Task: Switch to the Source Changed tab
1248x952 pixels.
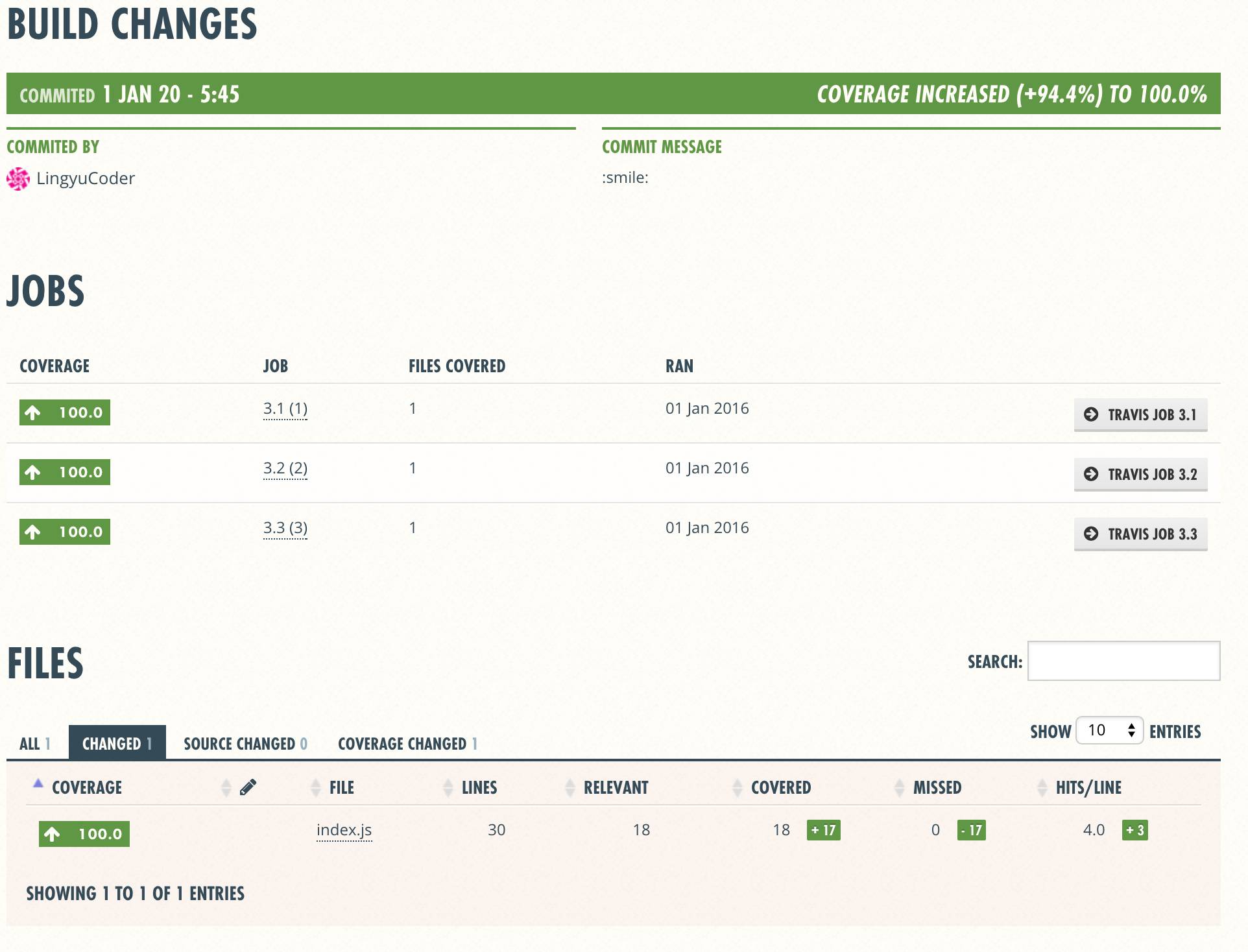Action: tap(245, 743)
